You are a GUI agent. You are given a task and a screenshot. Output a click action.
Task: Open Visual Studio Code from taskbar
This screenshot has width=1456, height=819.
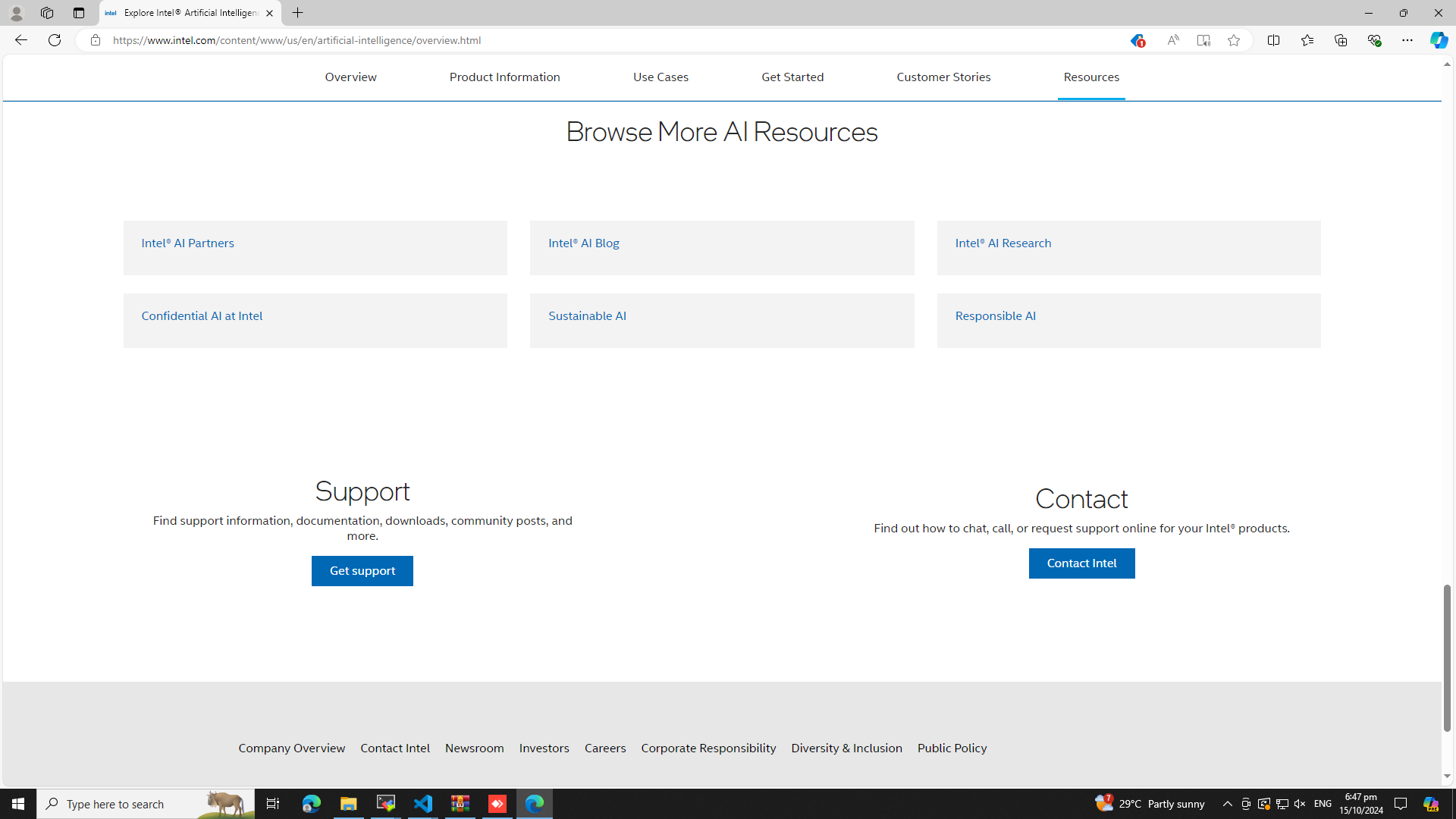pos(423,804)
